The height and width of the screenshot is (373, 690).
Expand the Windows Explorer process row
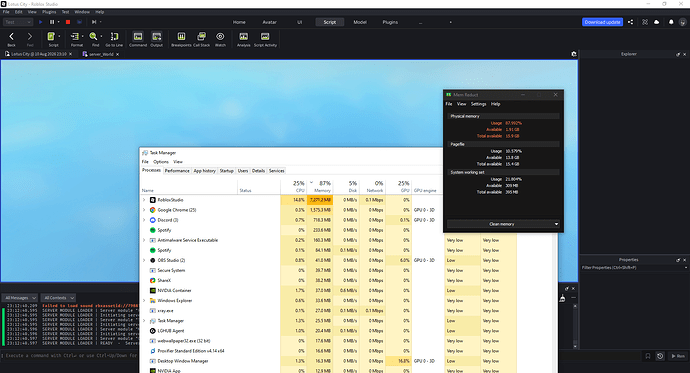tap(144, 300)
